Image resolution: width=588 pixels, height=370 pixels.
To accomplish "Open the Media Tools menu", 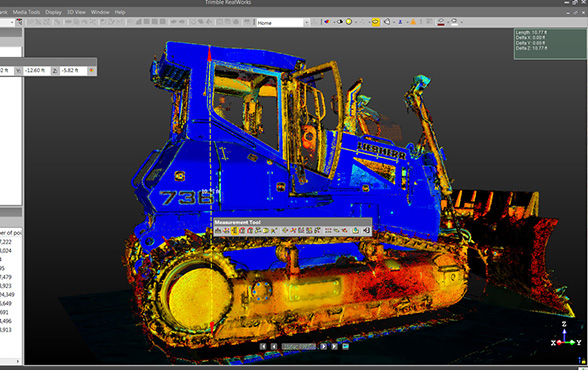I will [26, 12].
